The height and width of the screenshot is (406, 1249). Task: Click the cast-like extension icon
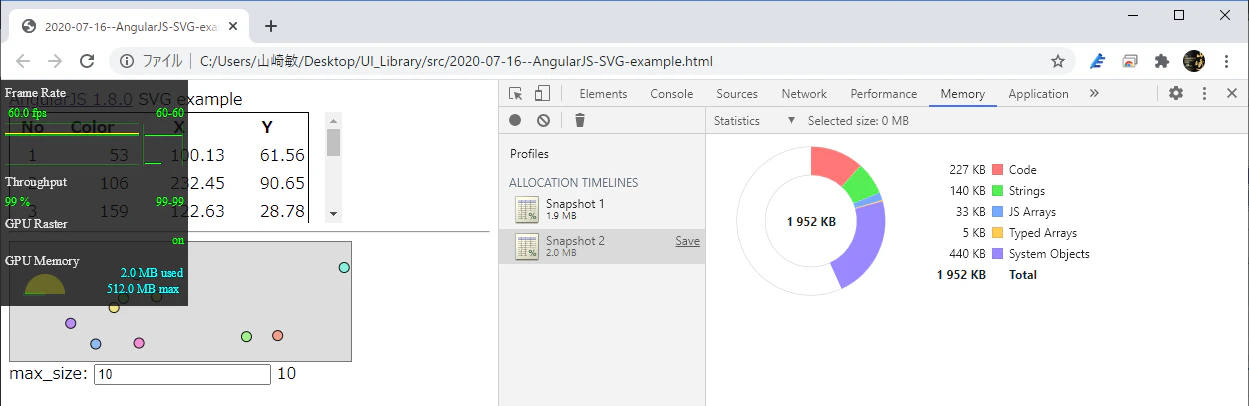[x=1129, y=61]
